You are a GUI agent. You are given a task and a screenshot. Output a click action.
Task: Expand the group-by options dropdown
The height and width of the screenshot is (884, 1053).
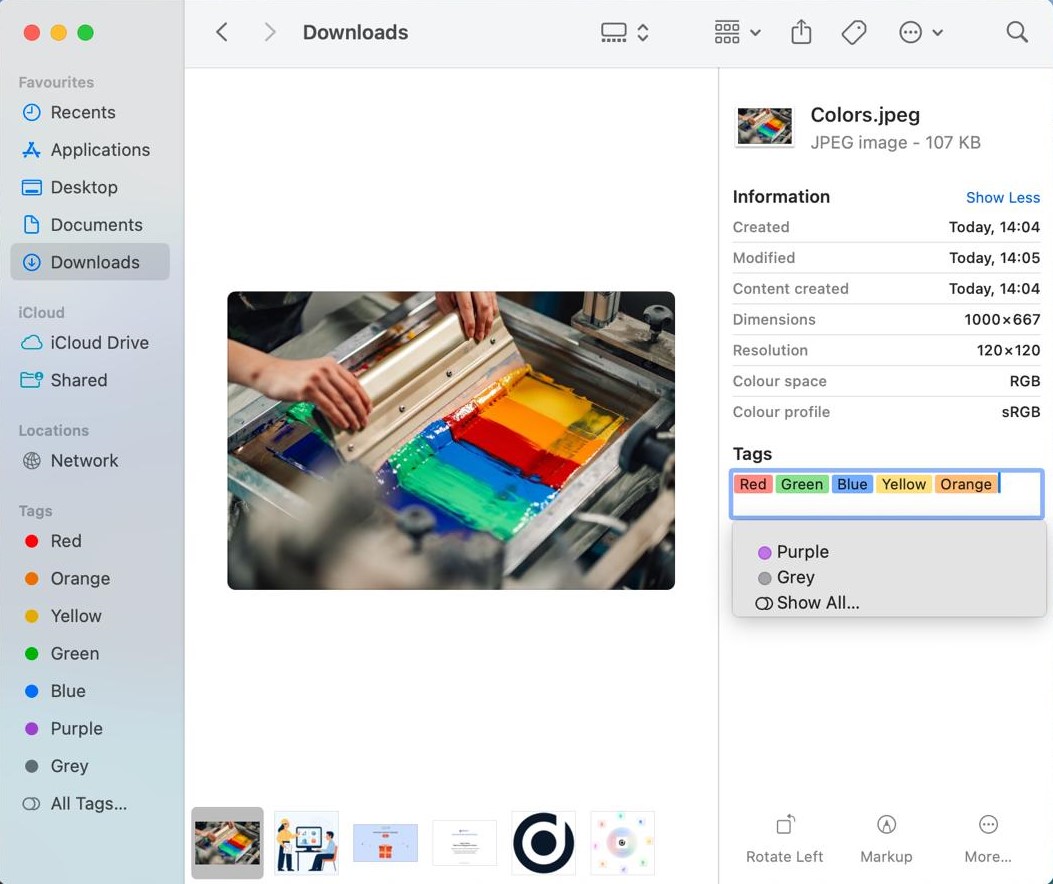(x=737, y=33)
